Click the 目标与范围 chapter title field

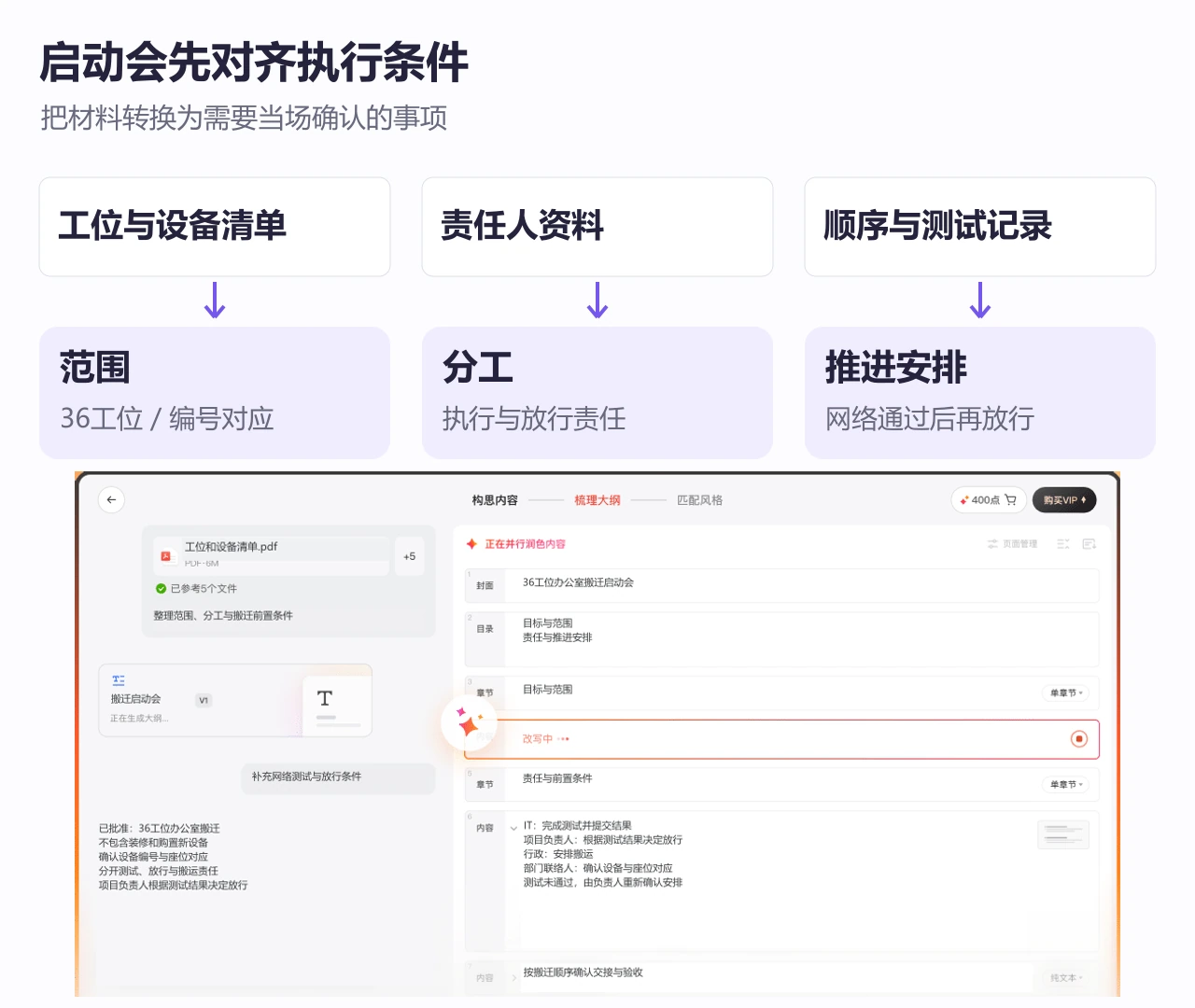pyautogui.click(x=548, y=690)
